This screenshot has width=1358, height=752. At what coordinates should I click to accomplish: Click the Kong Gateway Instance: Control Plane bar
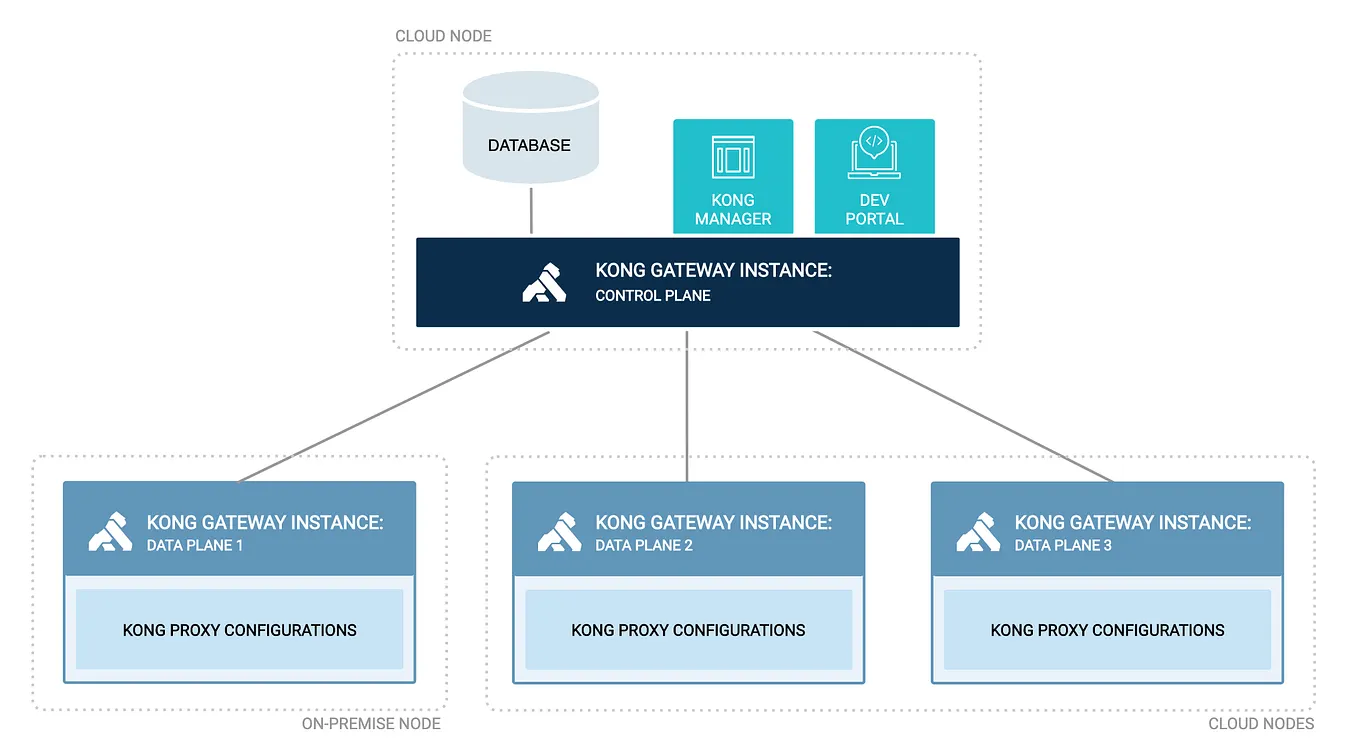tap(687, 282)
